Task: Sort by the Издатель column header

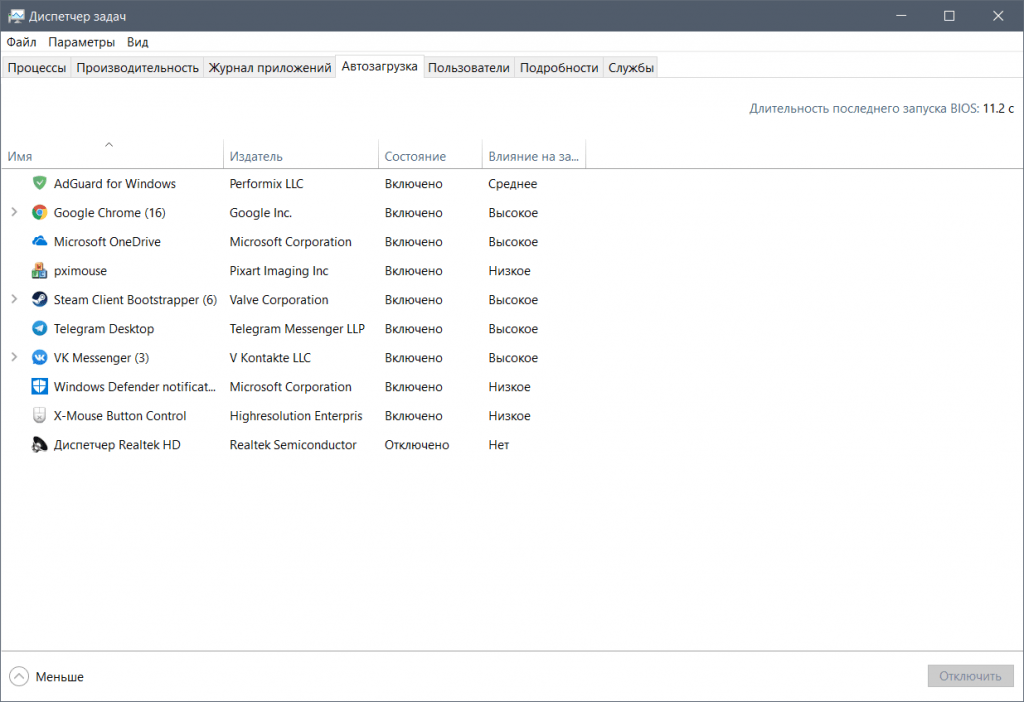Action: coord(256,157)
